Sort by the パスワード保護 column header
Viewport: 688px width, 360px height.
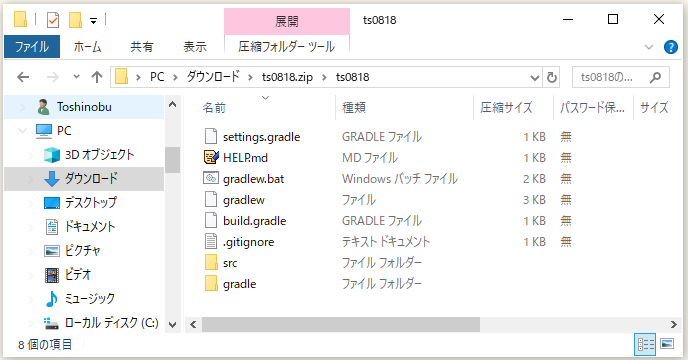point(592,108)
